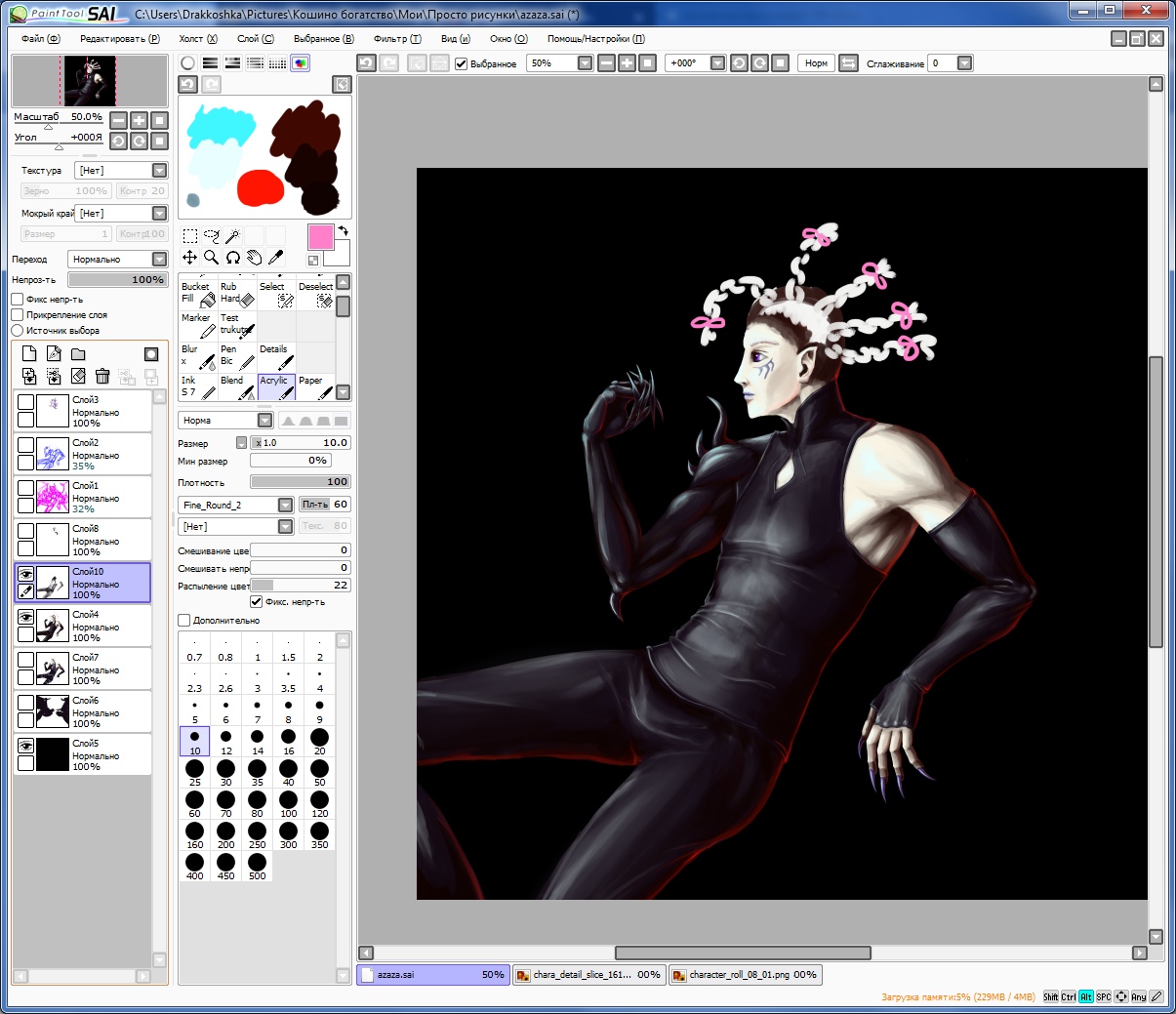The image size is (1176, 1014).
Task: Click the trash icon to delete layer
Action: pyautogui.click(x=102, y=376)
